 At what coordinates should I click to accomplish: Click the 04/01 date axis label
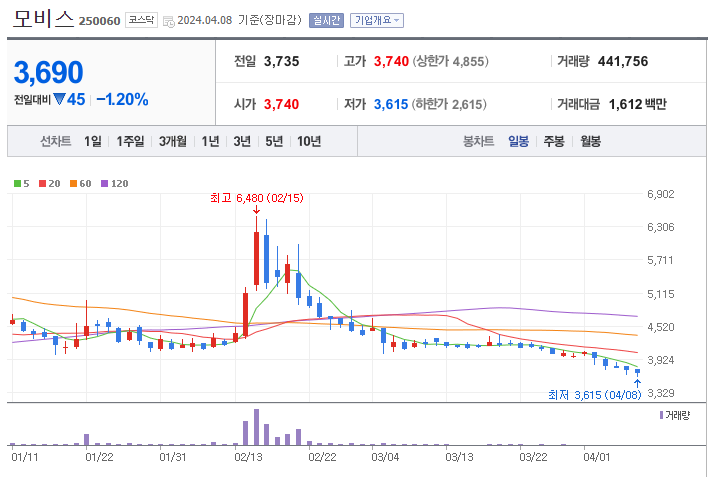596,457
